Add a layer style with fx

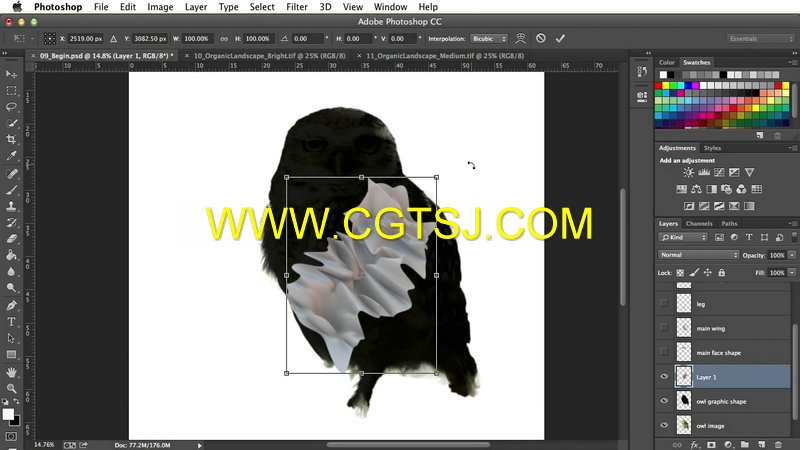(x=694, y=445)
